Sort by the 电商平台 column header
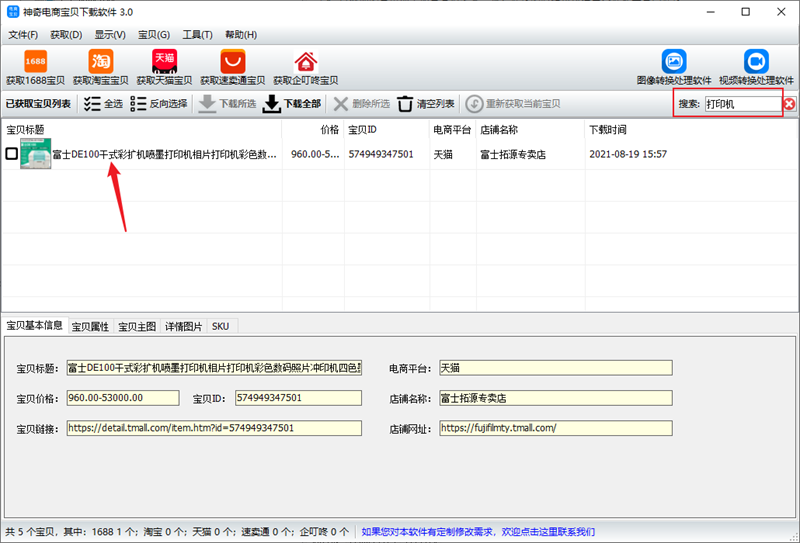 point(453,130)
